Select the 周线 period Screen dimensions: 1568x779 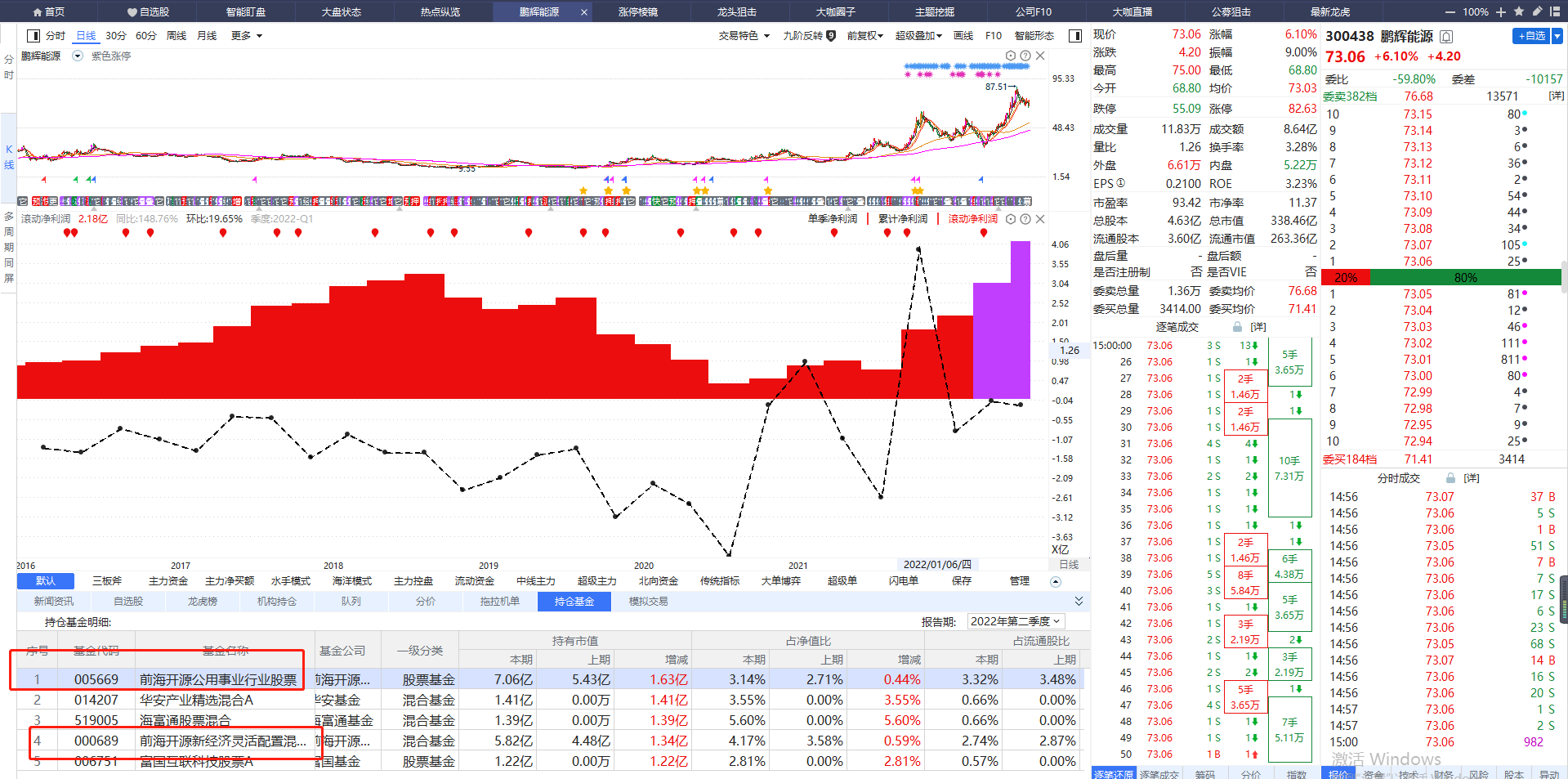point(176,35)
